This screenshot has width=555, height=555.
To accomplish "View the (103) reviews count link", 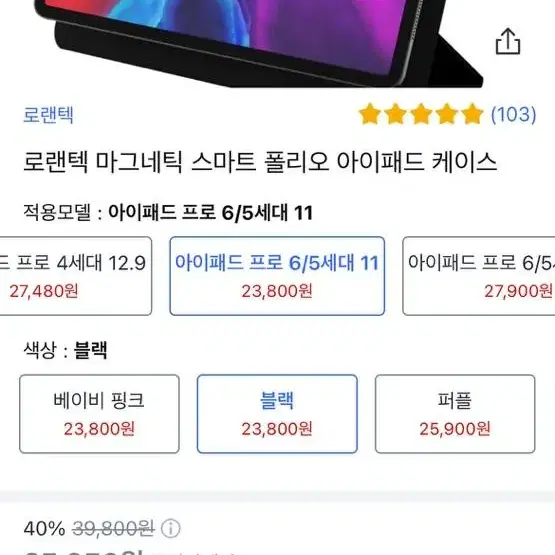I will pos(514,114).
